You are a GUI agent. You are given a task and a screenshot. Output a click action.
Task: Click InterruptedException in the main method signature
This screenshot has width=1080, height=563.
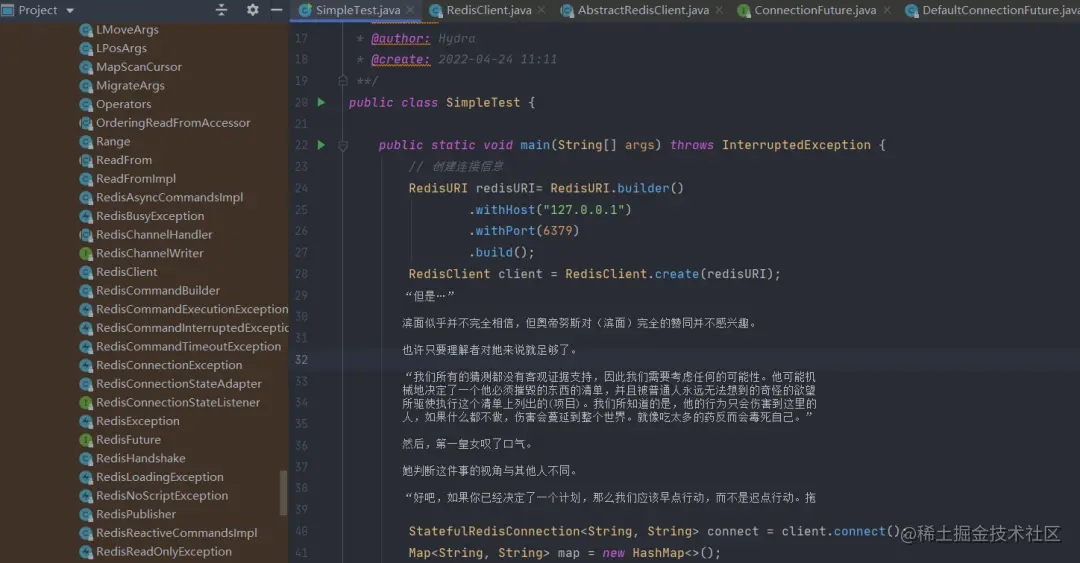pyautogui.click(x=796, y=145)
